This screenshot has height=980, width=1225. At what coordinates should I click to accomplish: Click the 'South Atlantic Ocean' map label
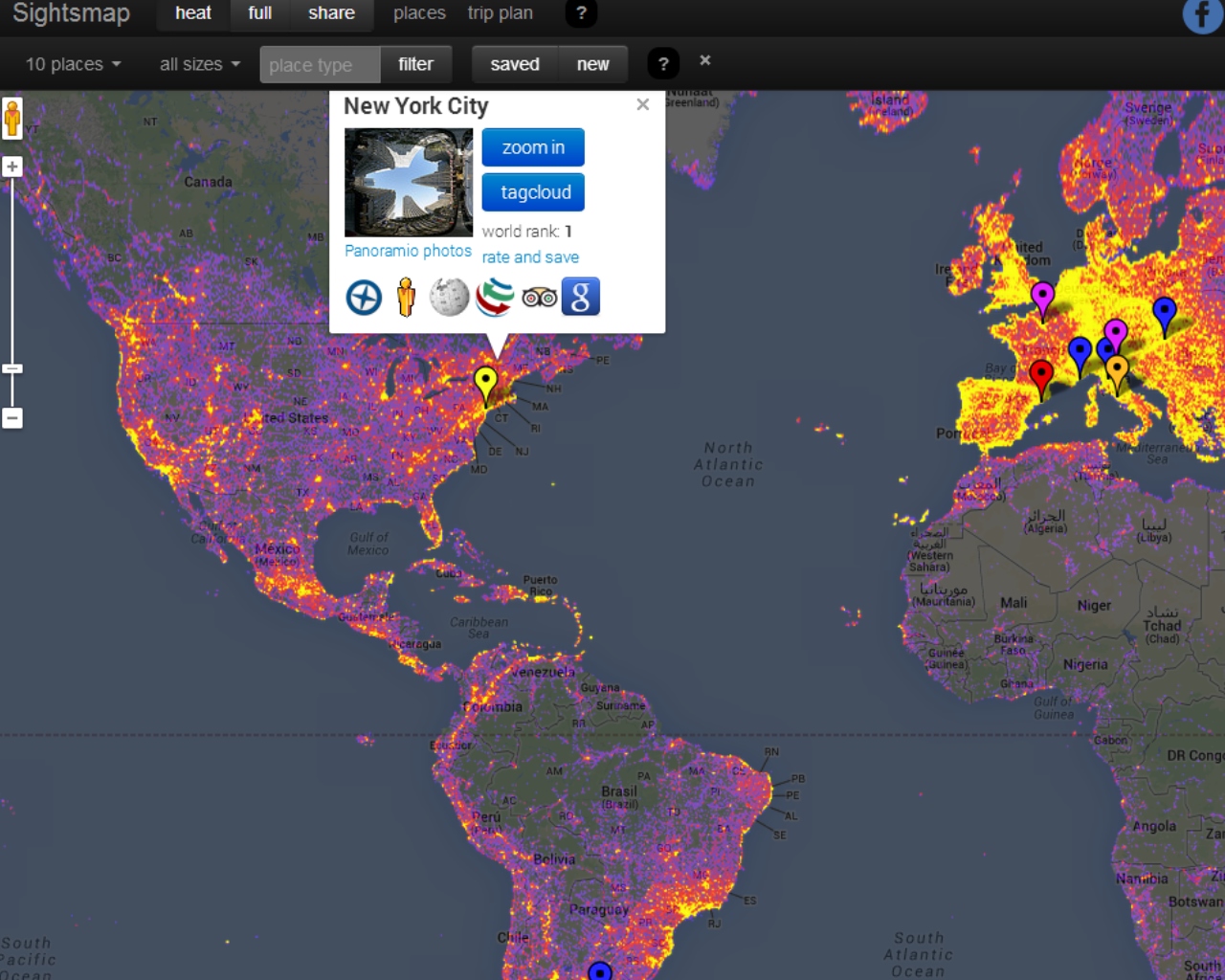pyautogui.click(x=919, y=955)
